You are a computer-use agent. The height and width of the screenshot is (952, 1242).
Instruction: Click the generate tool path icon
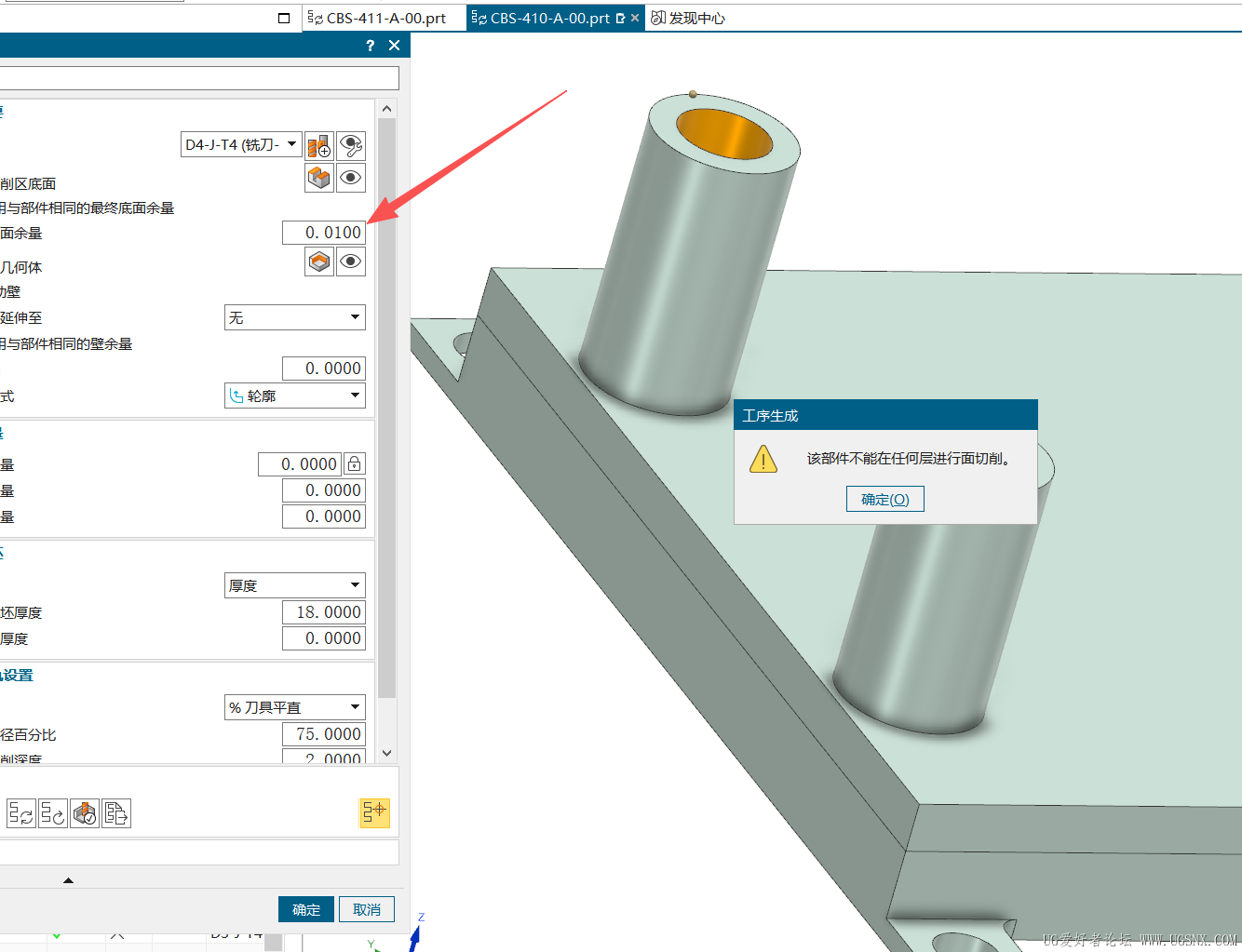pos(21,813)
